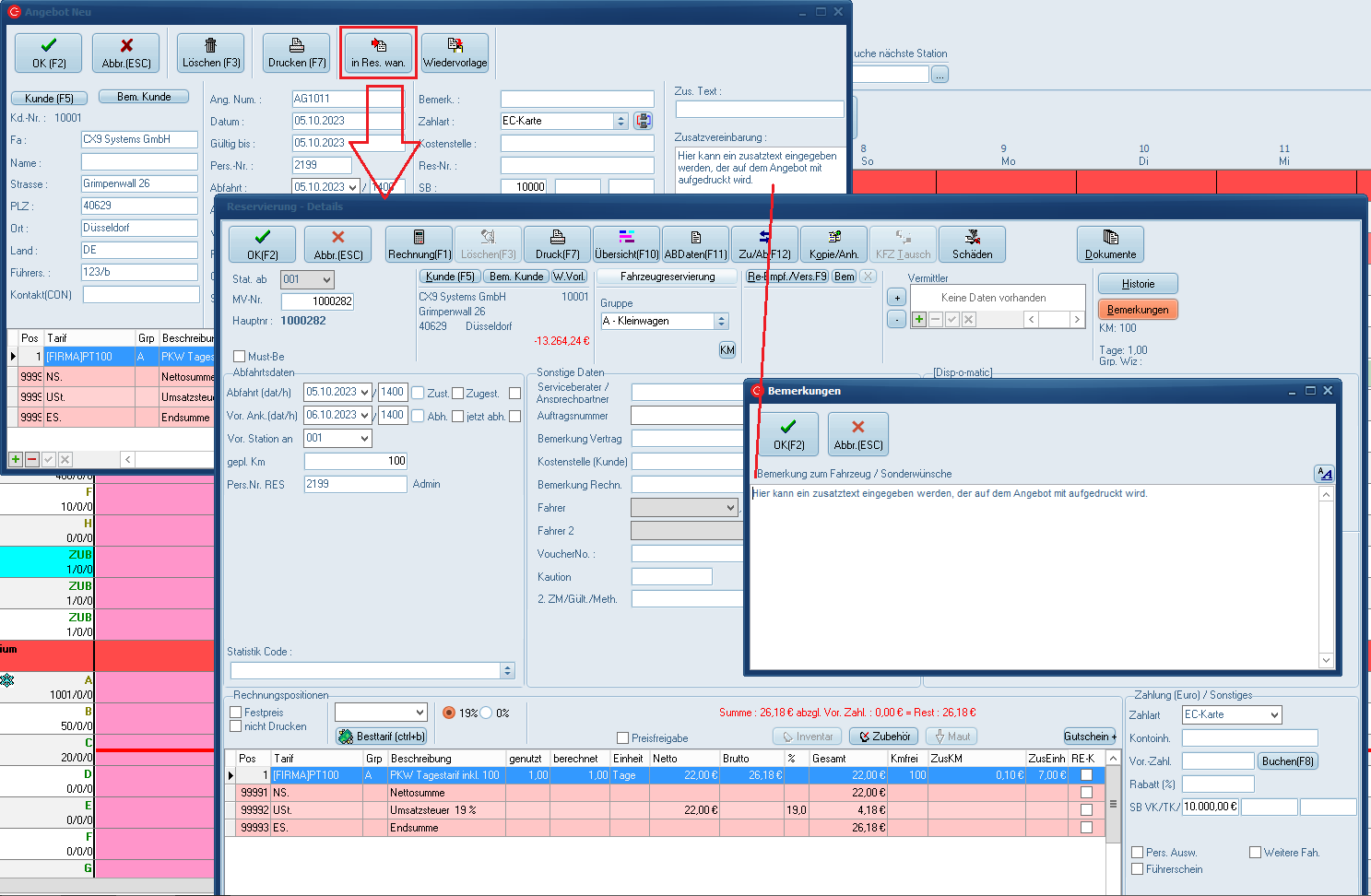Image resolution: width=1371 pixels, height=896 pixels.
Task: Click the gepl. Km input field
Action: pos(356,461)
